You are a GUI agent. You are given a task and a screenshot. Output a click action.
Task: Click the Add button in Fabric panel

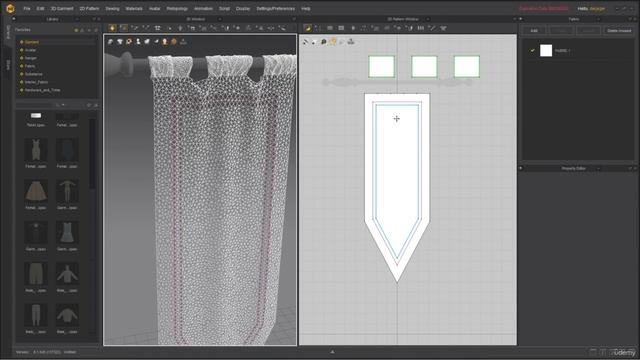point(534,31)
